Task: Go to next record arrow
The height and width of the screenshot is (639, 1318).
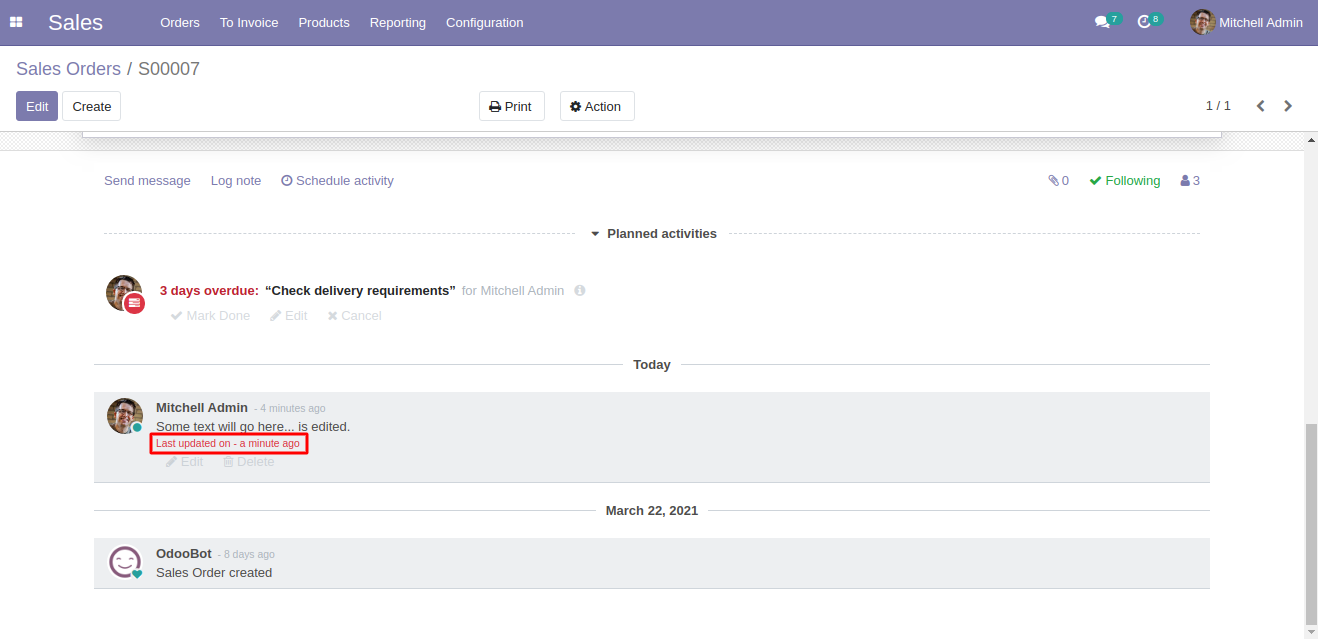Action: (x=1288, y=106)
